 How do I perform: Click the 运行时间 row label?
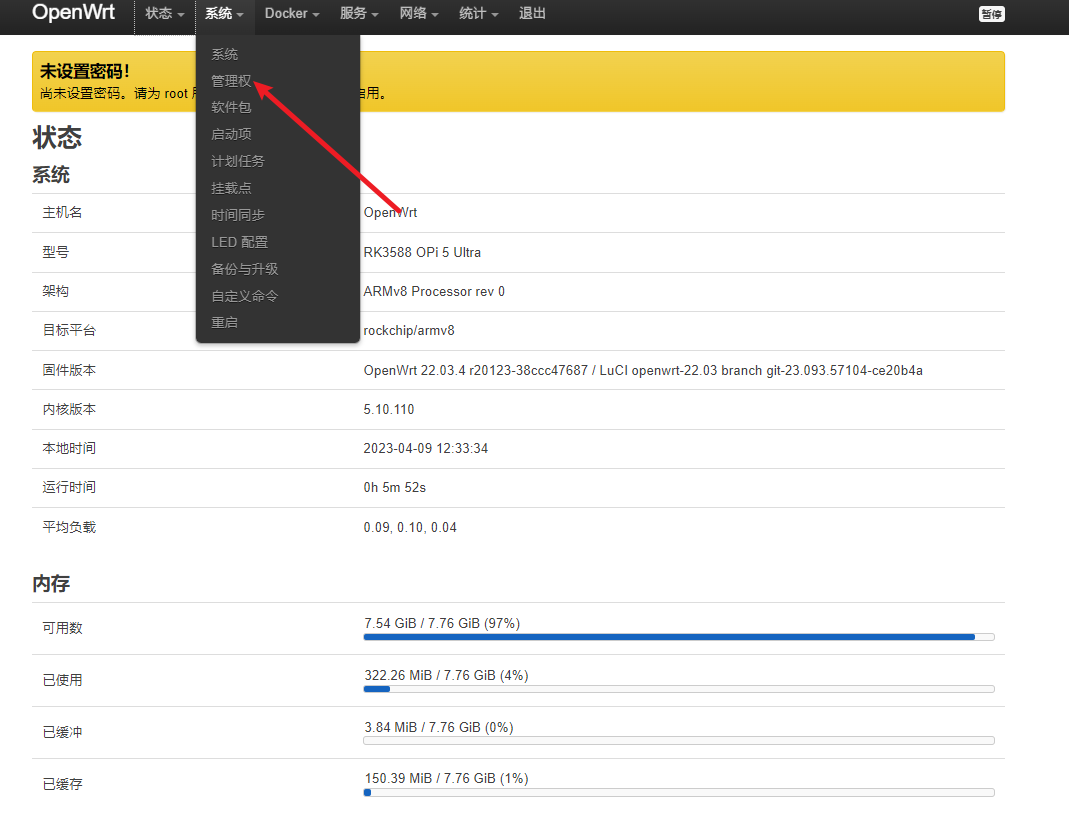[x=69, y=487]
